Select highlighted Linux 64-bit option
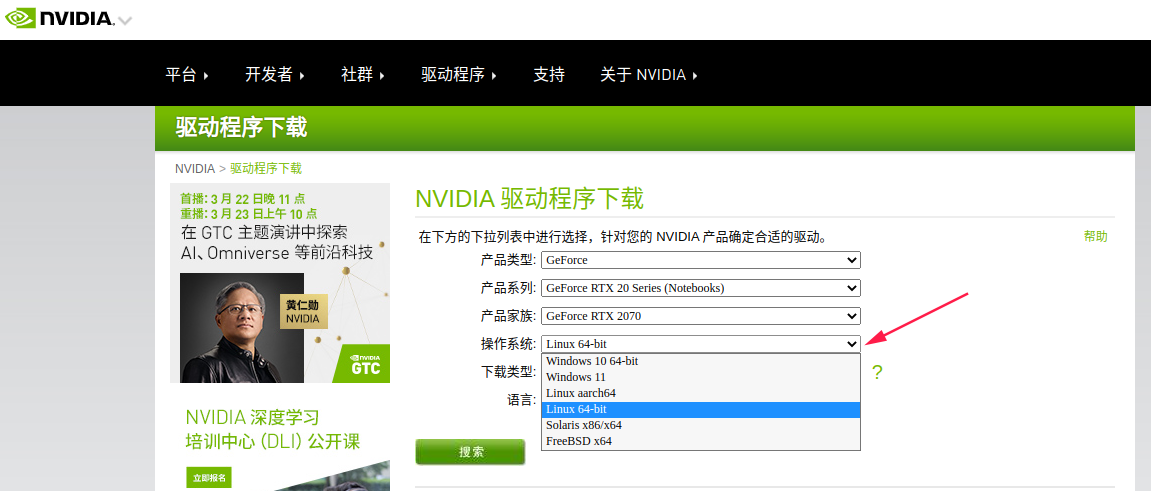Screen dimensions: 1151x491 (x=700, y=410)
